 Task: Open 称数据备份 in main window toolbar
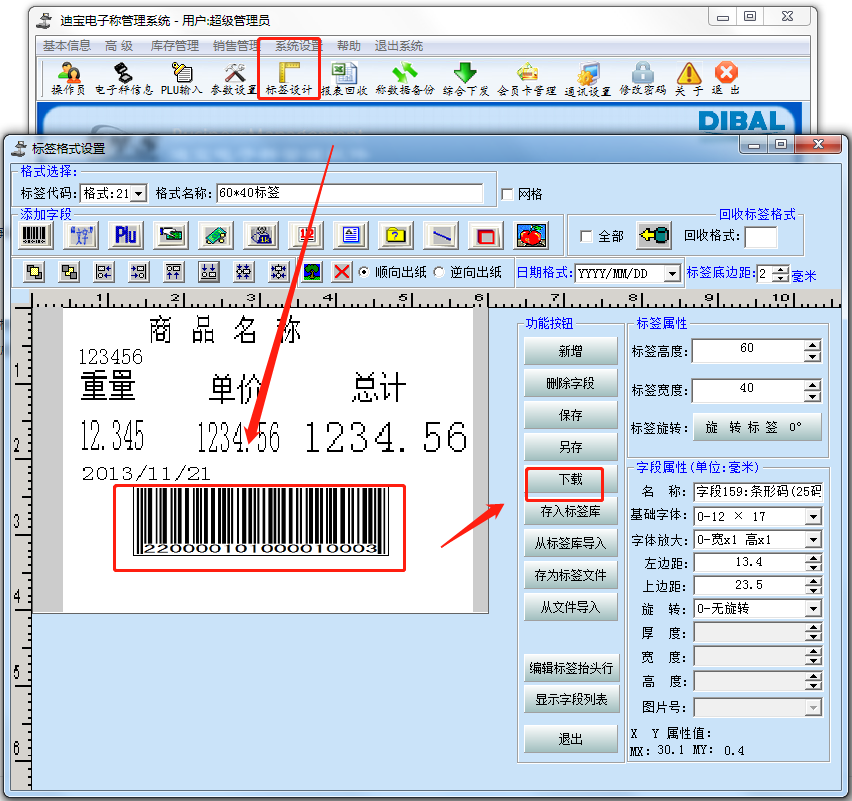[405, 78]
